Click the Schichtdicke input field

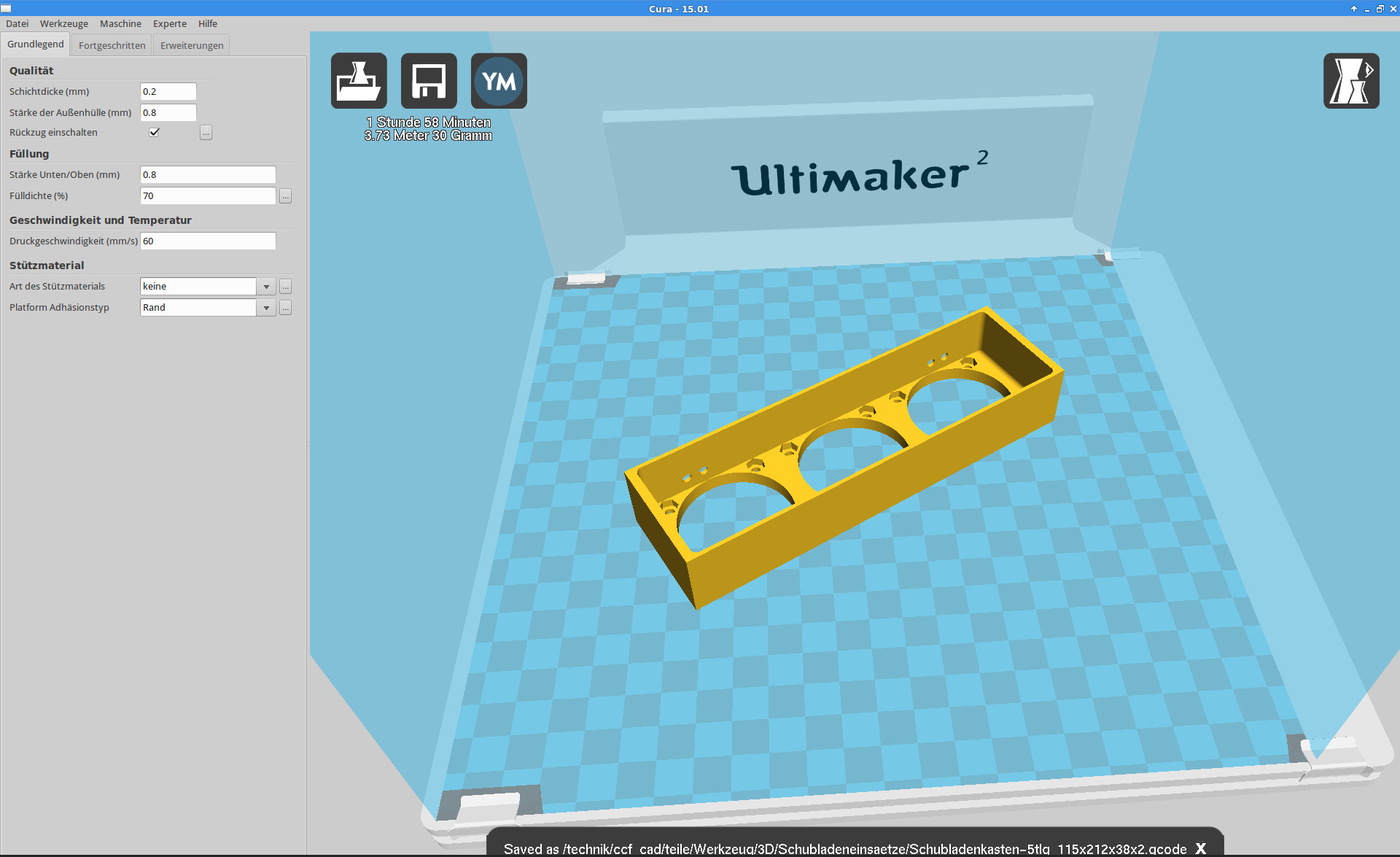pyautogui.click(x=168, y=91)
